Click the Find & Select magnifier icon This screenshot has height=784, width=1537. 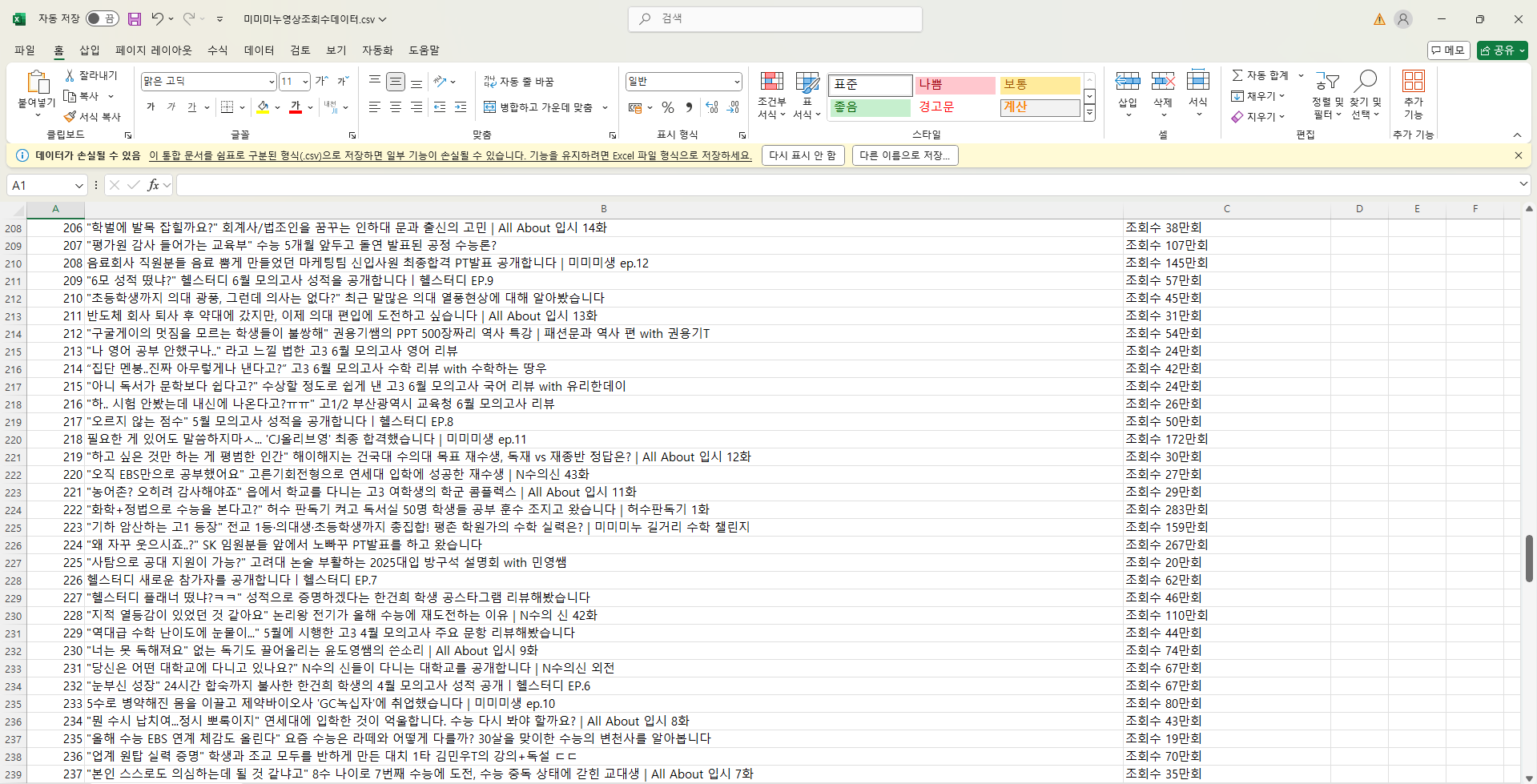coord(1365,82)
